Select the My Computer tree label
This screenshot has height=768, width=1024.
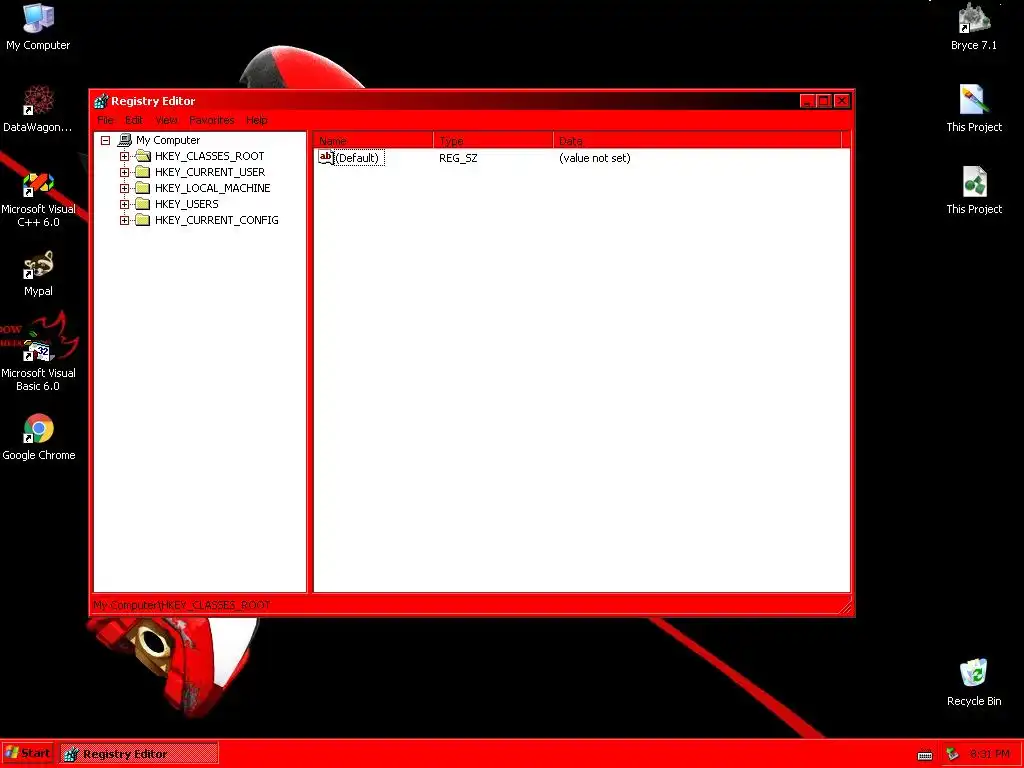point(168,140)
